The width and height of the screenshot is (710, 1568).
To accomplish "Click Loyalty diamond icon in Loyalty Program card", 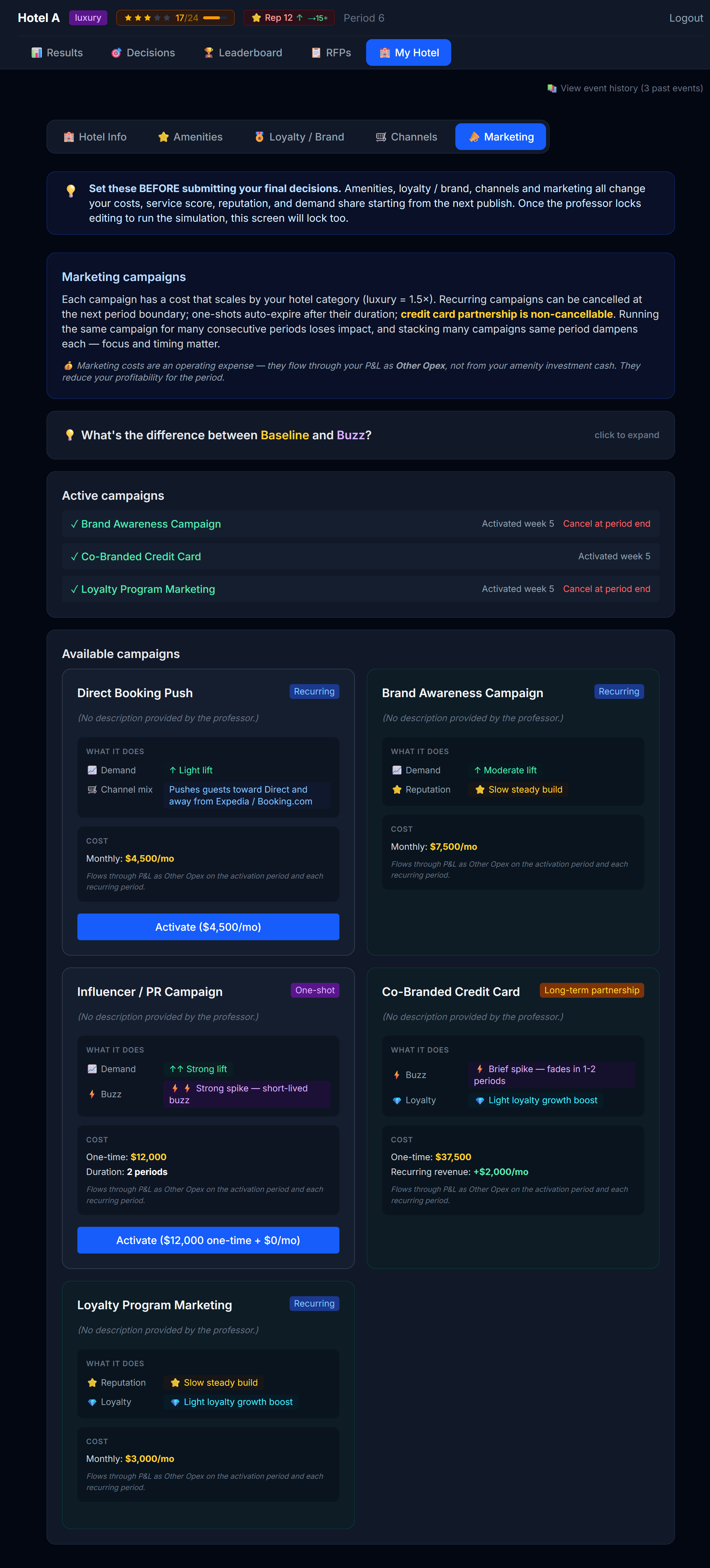I will [92, 1402].
